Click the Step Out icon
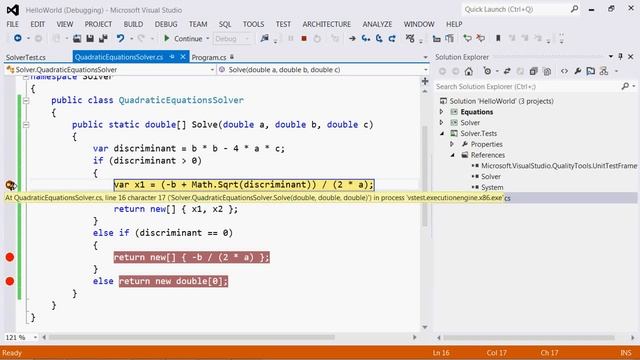640x360 pixels. tap(392, 38)
